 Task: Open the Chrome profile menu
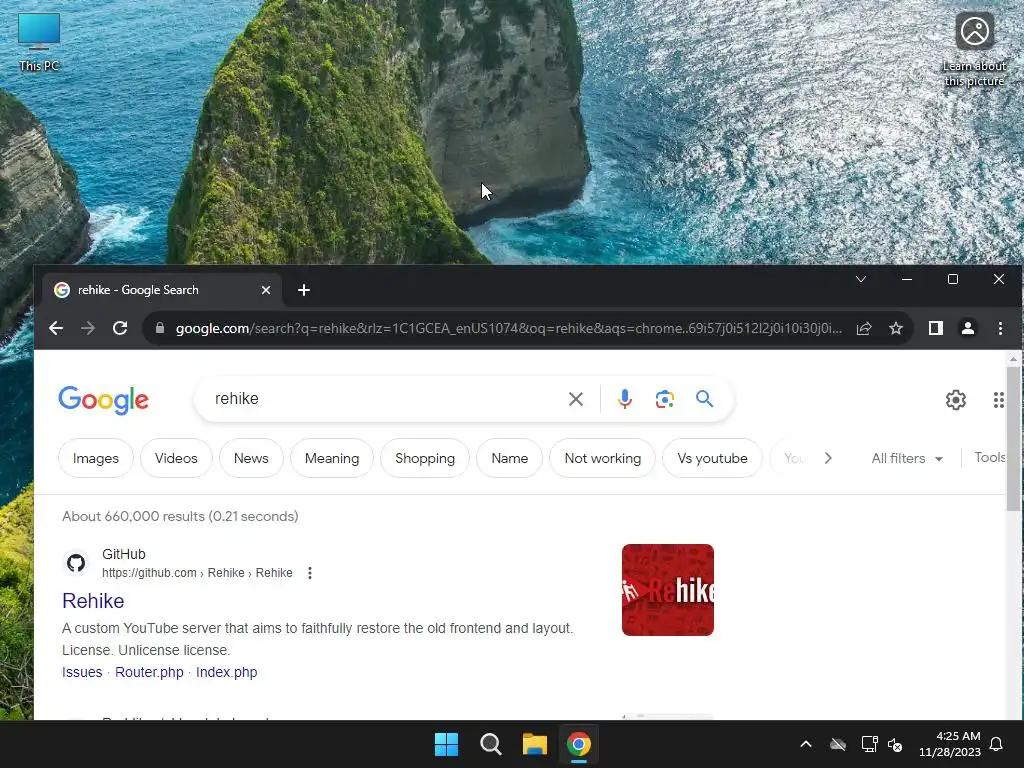pos(968,328)
